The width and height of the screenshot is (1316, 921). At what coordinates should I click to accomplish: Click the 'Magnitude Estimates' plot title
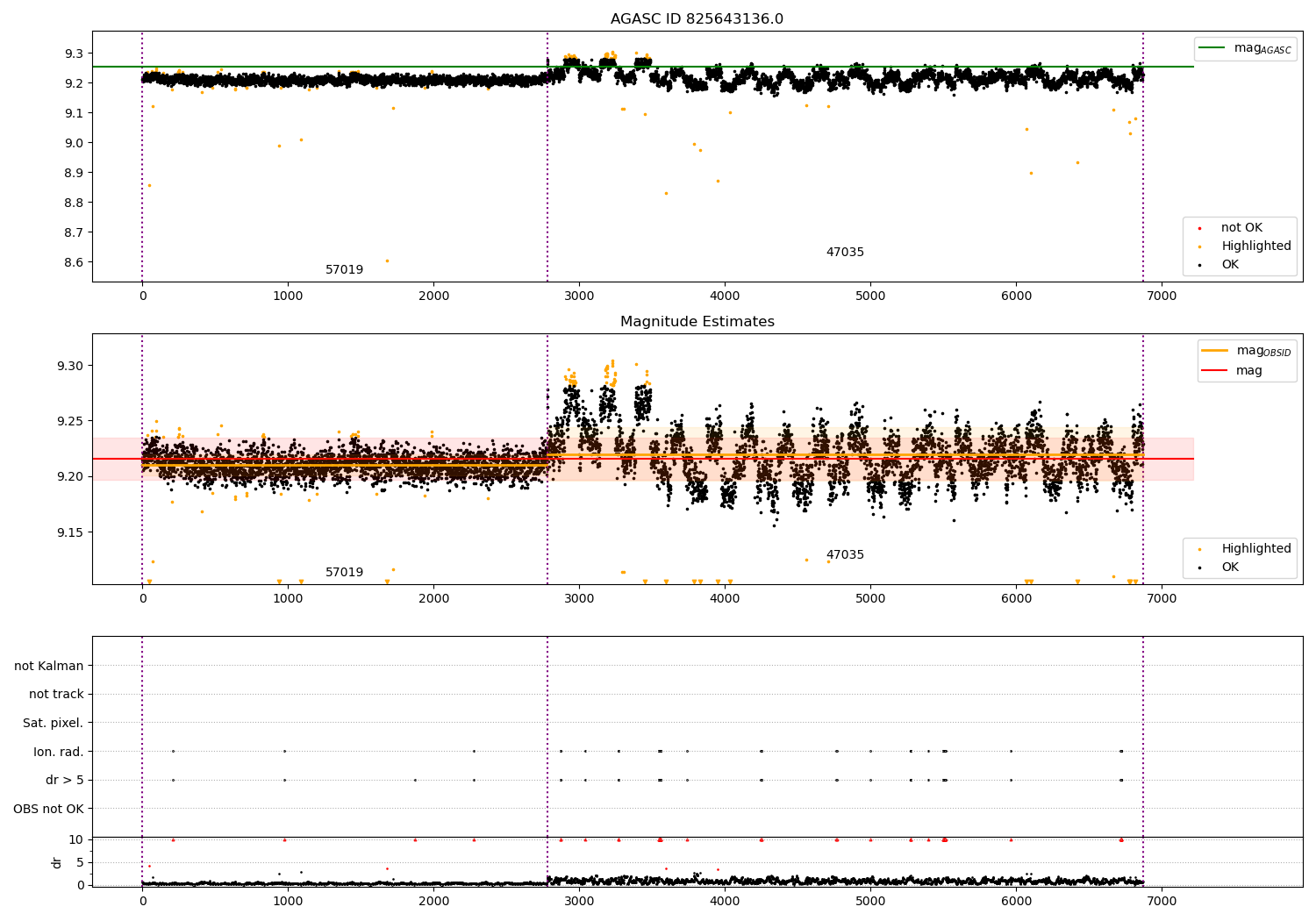(697, 322)
